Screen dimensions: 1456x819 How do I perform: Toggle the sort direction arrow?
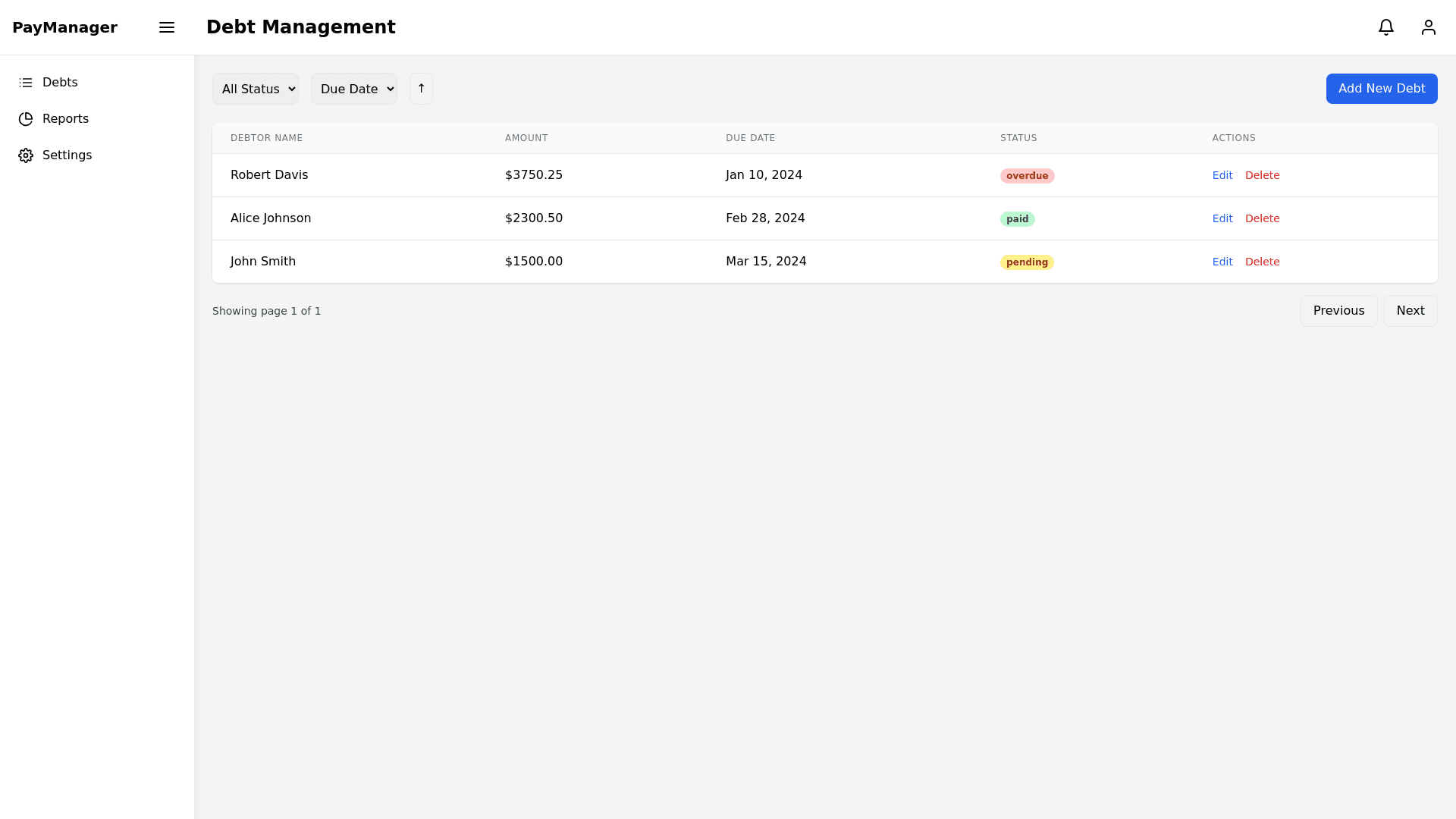point(421,89)
